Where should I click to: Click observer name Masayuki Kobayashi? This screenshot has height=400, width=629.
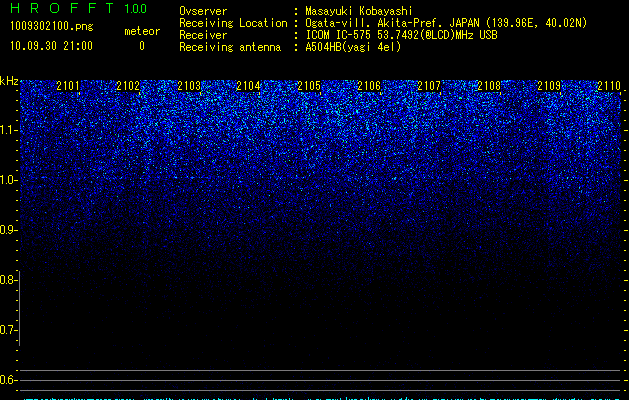pos(359,11)
